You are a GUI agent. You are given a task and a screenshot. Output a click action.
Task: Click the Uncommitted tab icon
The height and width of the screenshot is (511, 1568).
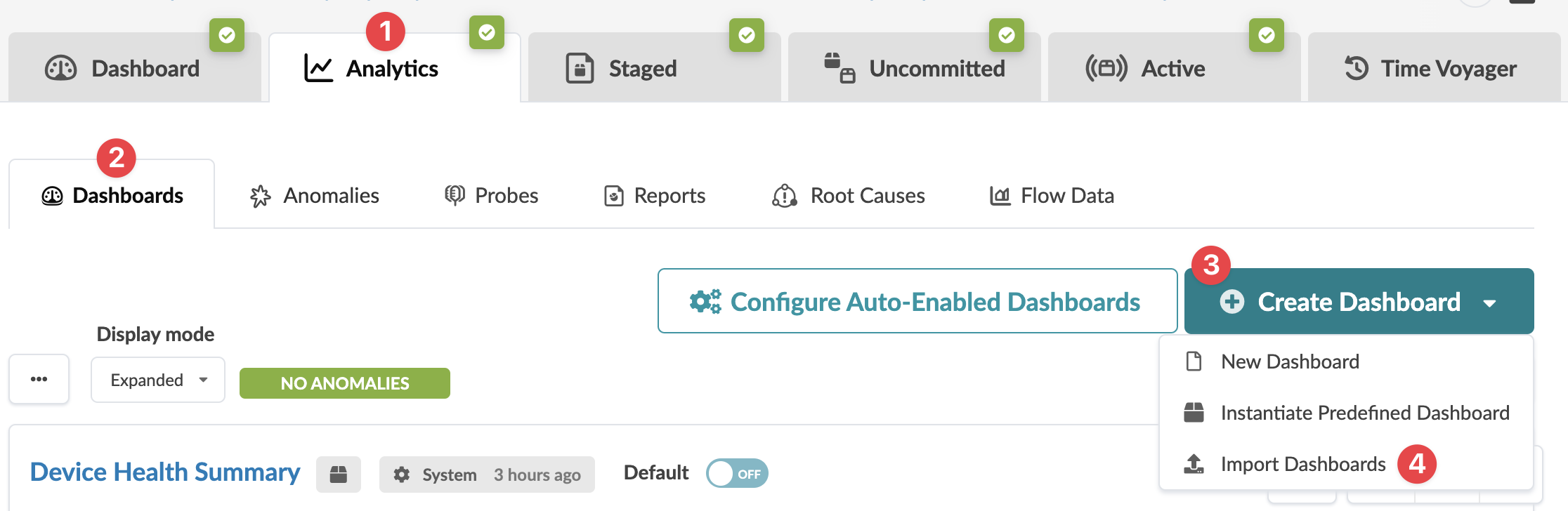coord(839,68)
